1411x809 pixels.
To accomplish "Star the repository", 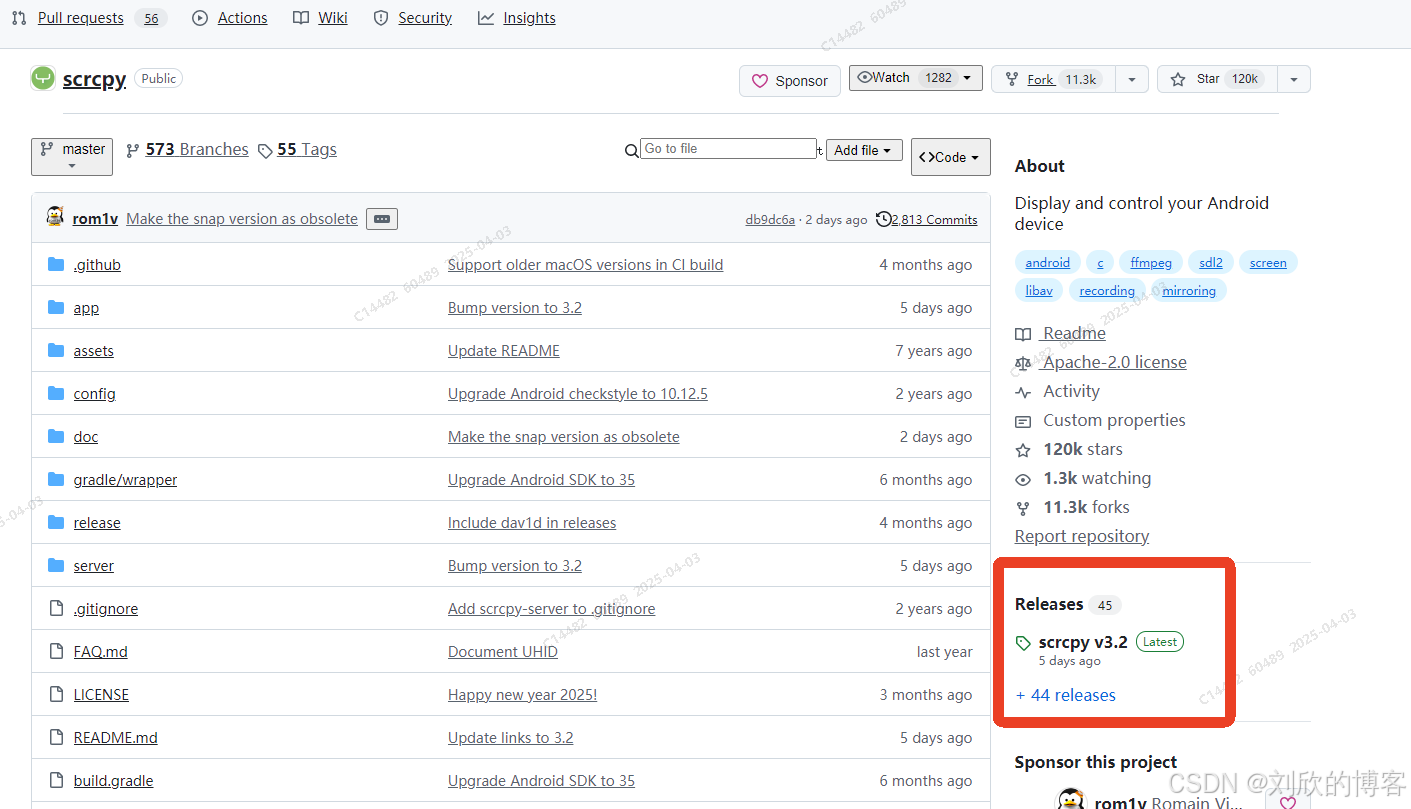I will tap(1217, 79).
